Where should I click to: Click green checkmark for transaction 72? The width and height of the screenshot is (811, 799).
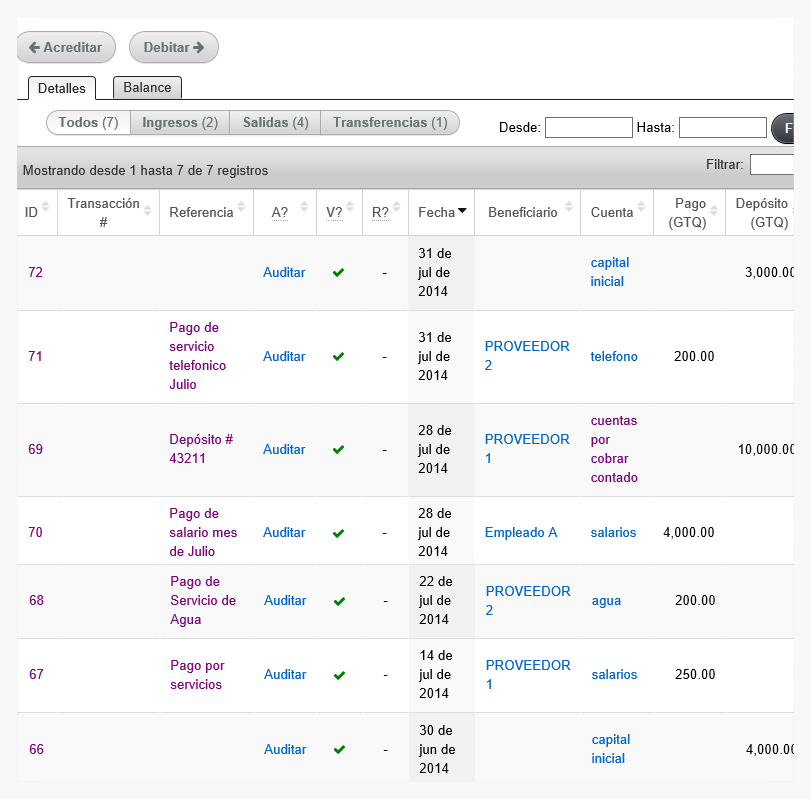tap(338, 273)
